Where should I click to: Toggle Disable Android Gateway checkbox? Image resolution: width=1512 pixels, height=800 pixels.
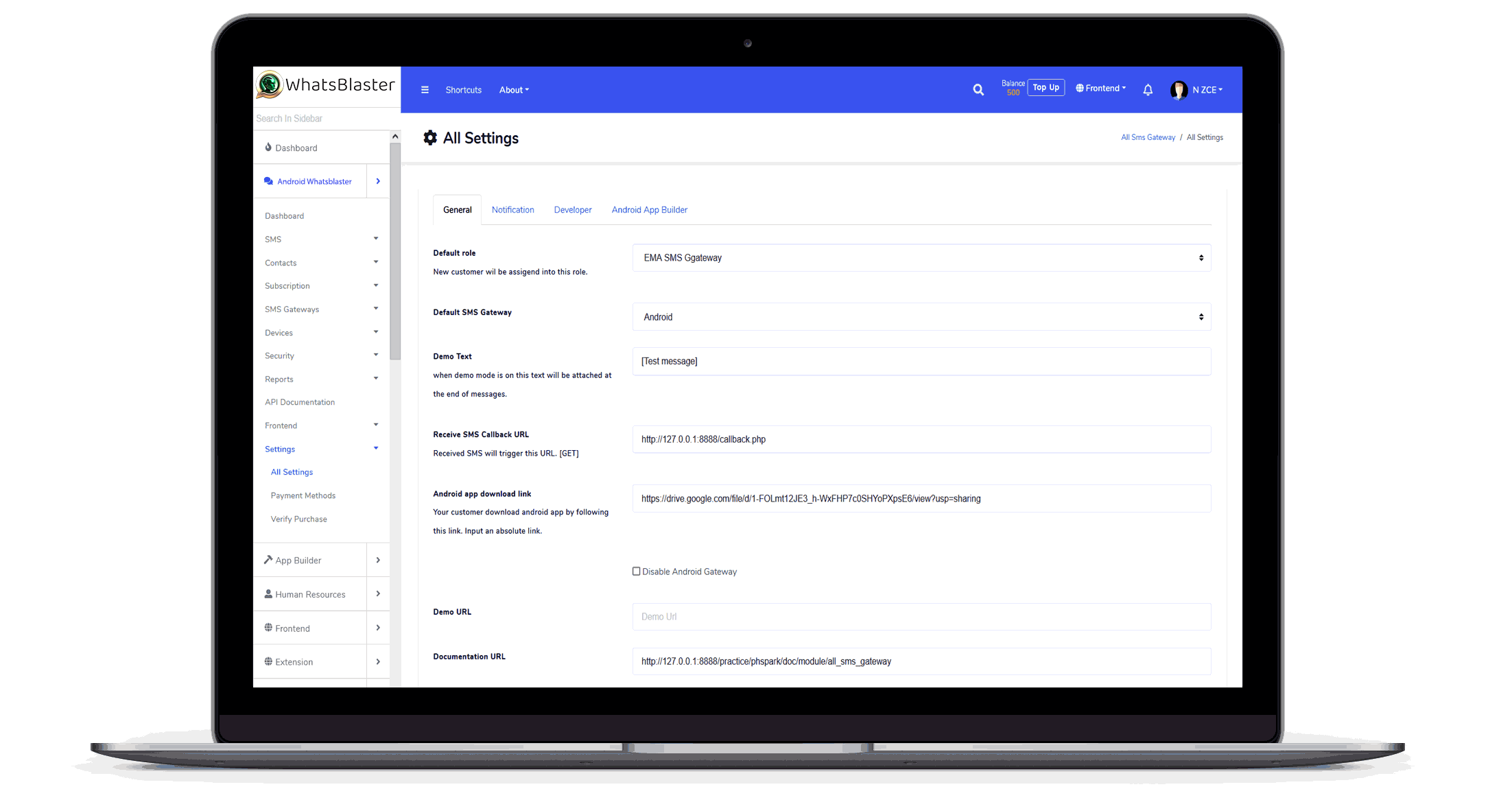636,572
